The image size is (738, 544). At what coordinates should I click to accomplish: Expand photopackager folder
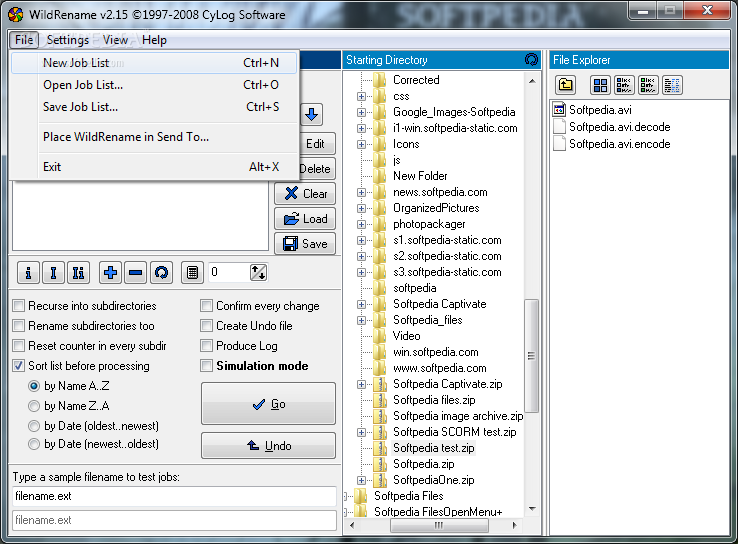[361, 224]
